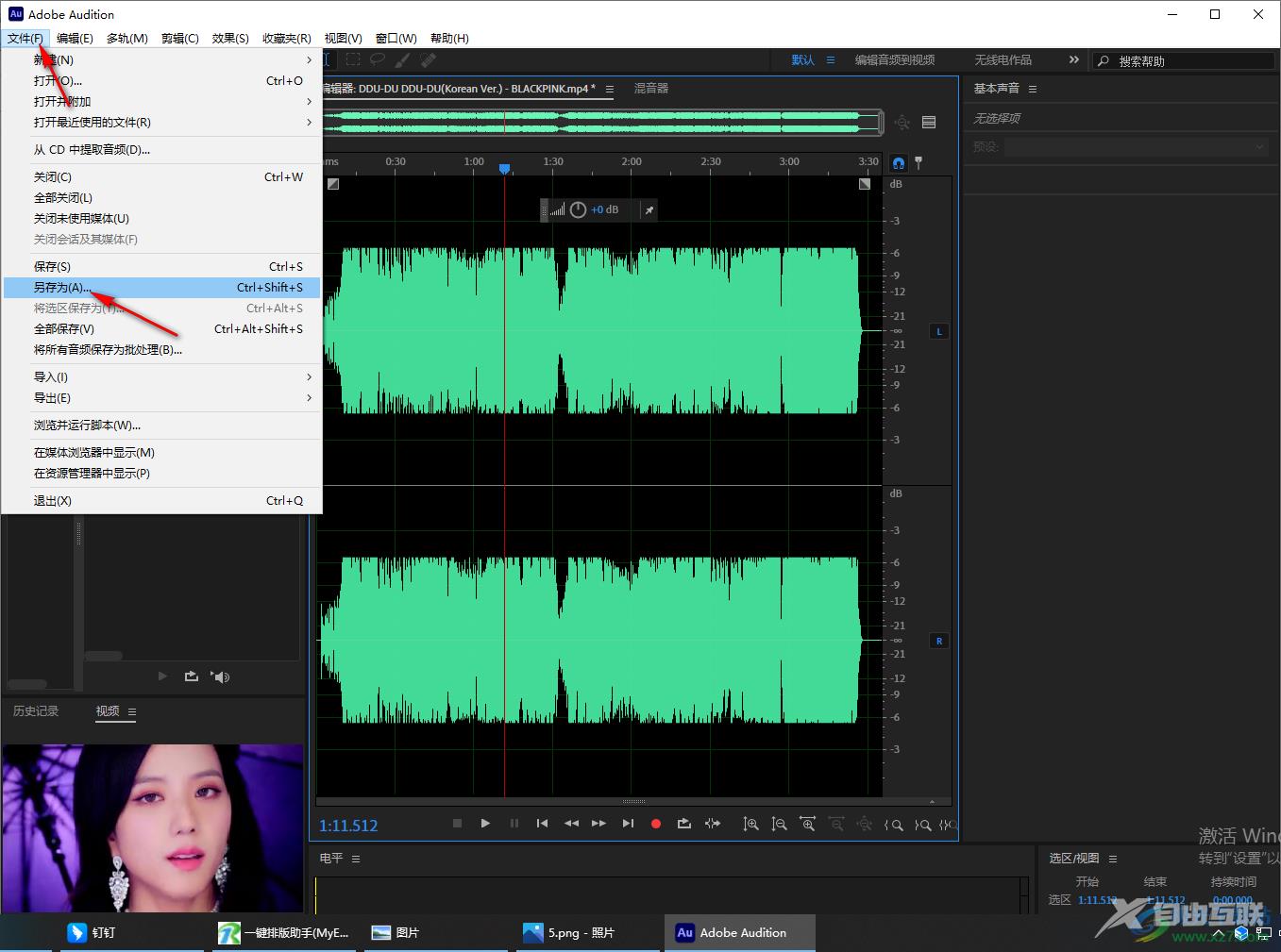The image size is (1281, 952).
Task: Click fade-out handle at waveform end
Action: [865, 184]
